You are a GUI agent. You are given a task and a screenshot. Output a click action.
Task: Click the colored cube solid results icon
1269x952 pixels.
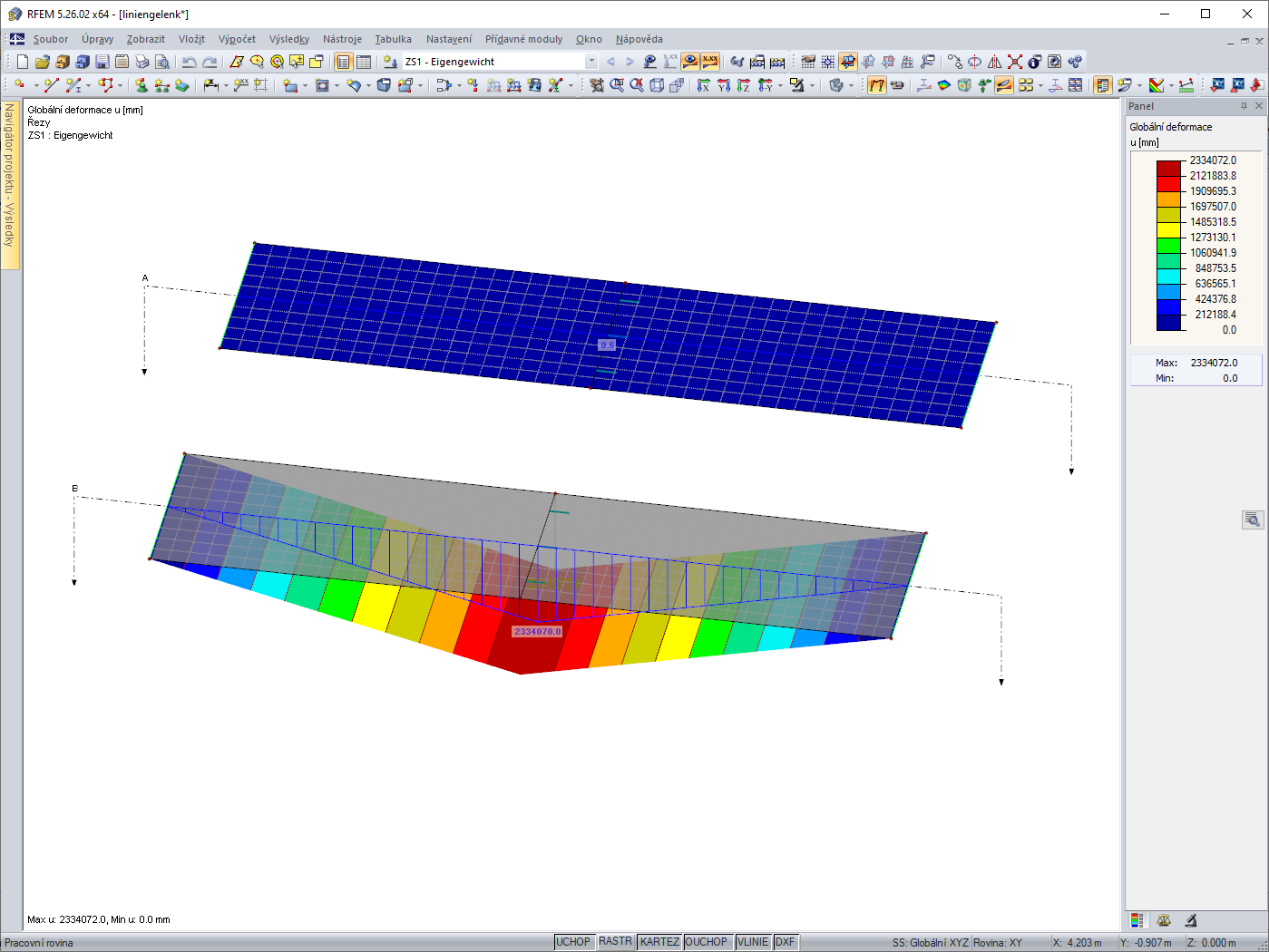pos(964,85)
